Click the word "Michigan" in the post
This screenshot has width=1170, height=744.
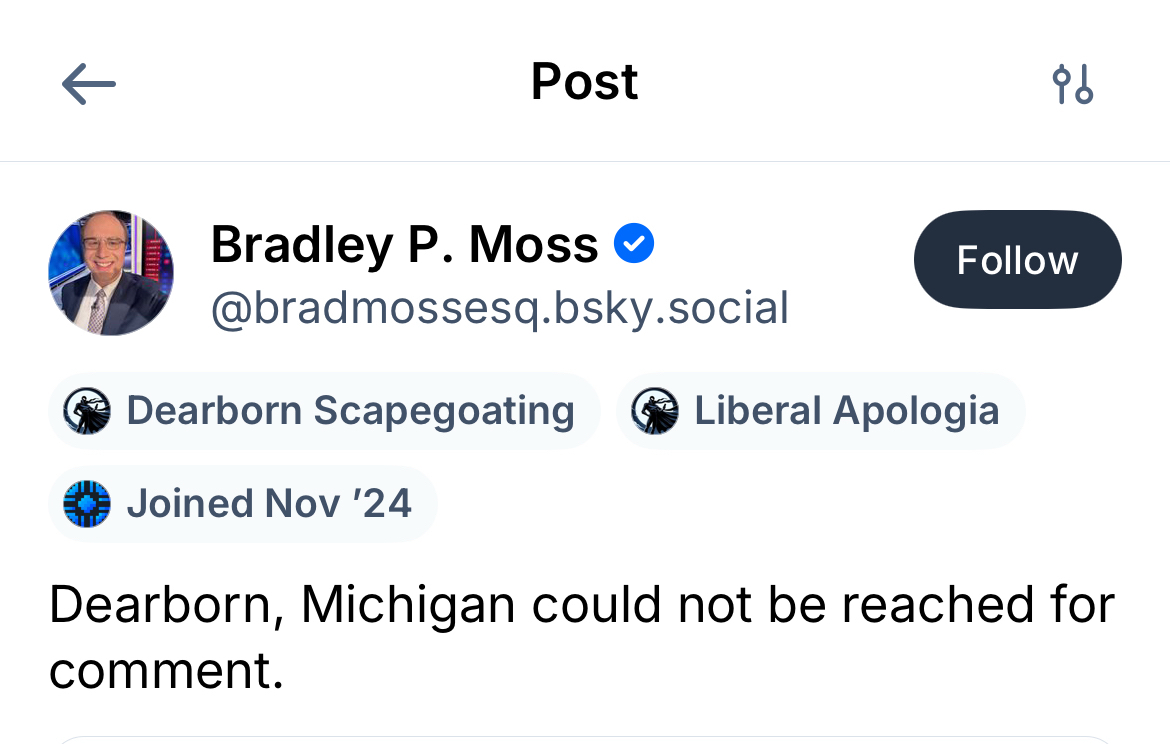[408, 605]
